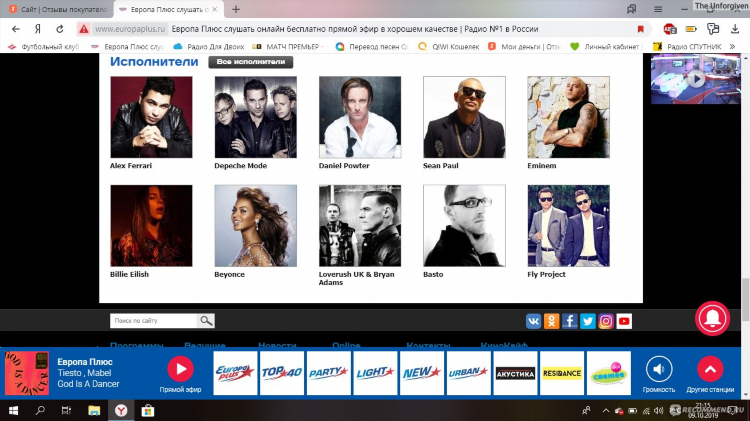This screenshot has height=421, width=750.
Task: Play the Europa Plus live stream
Action: point(180,369)
